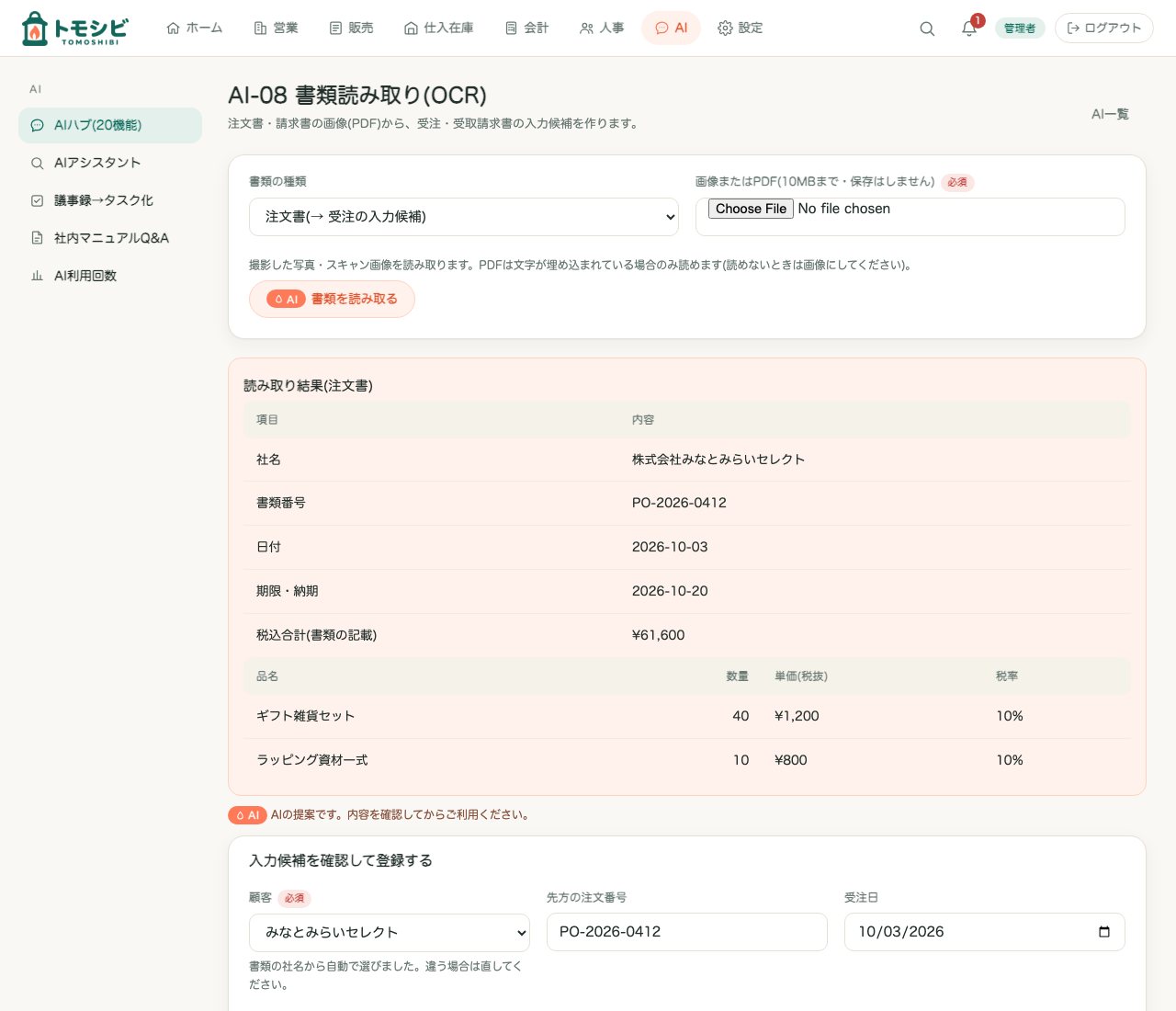Viewport: 1176px width, 1011px height.
Task: Click the ledger icon beside 会計
Action: coord(511,28)
